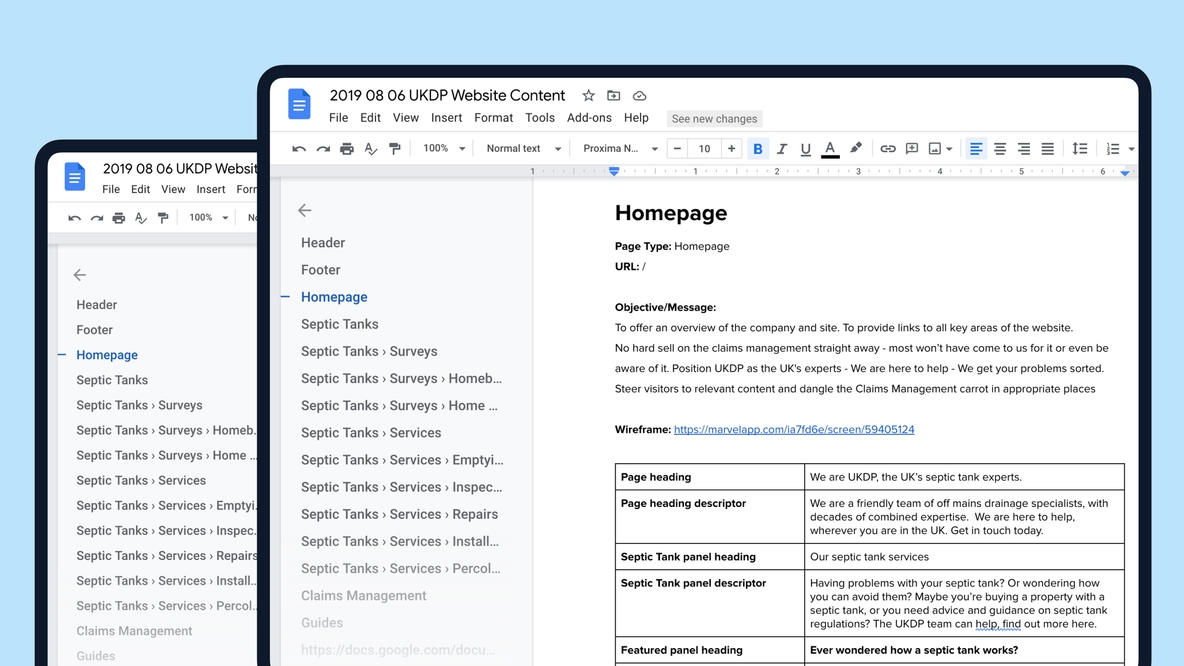Screen dimensions: 1184x666
Task: Click the print icon
Action: coord(347,148)
